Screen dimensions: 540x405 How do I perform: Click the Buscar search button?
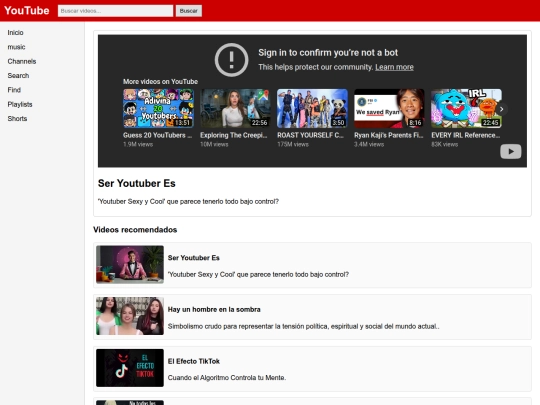point(189,11)
